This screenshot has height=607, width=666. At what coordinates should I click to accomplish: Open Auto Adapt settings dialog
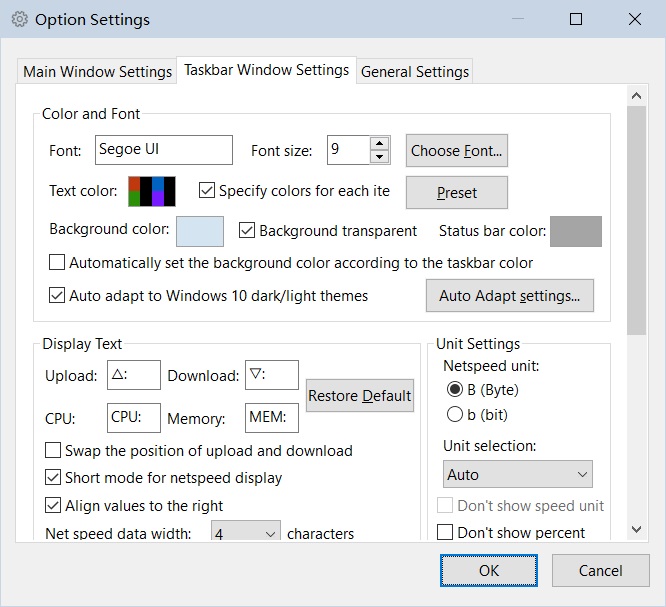pyautogui.click(x=509, y=296)
